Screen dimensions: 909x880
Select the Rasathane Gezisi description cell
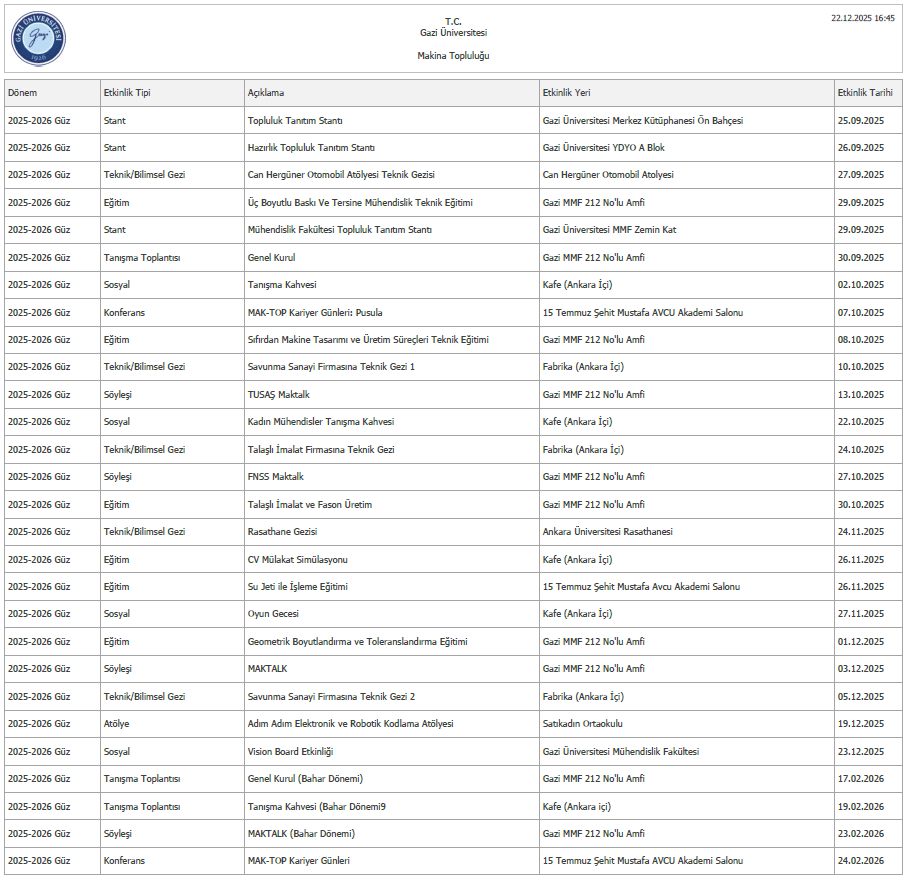pyautogui.click(x=282, y=532)
